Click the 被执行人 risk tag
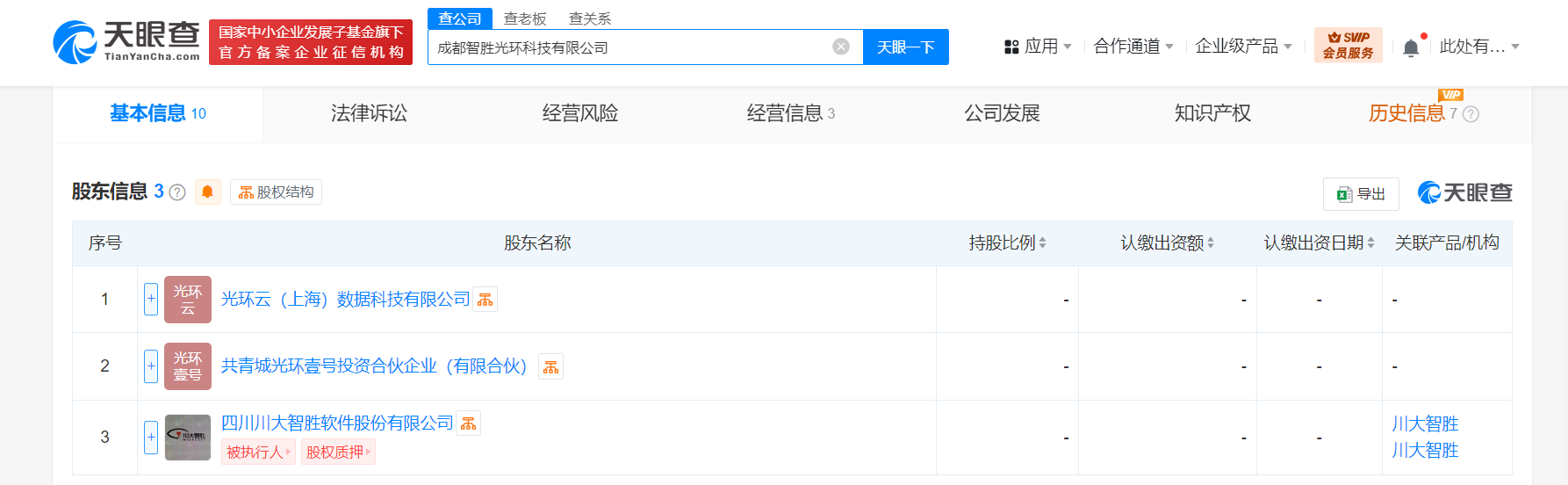The image size is (1568, 485). [258, 452]
